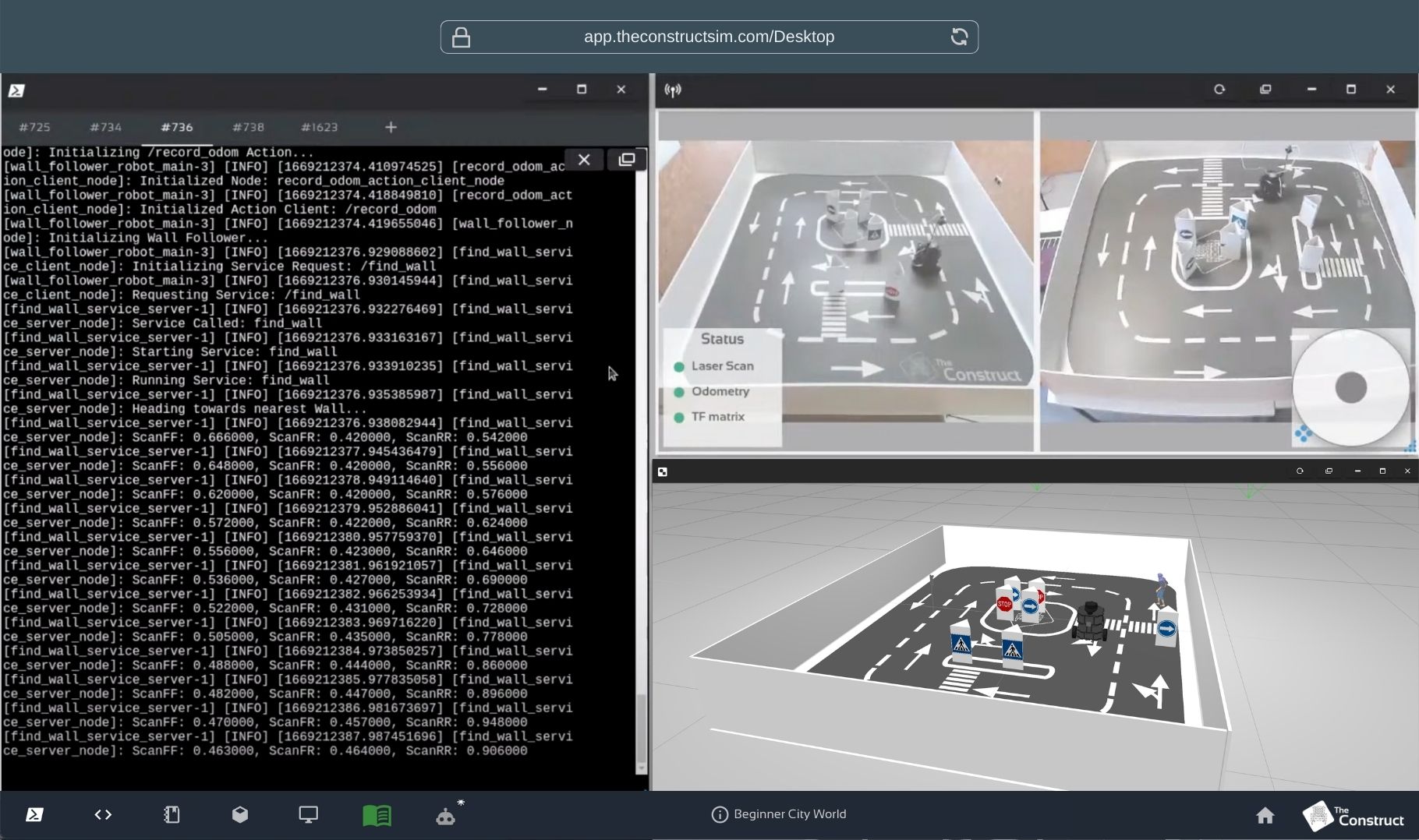Switch to terminal tab #738
This screenshot has width=1419, height=840.
[x=248, y=127]
